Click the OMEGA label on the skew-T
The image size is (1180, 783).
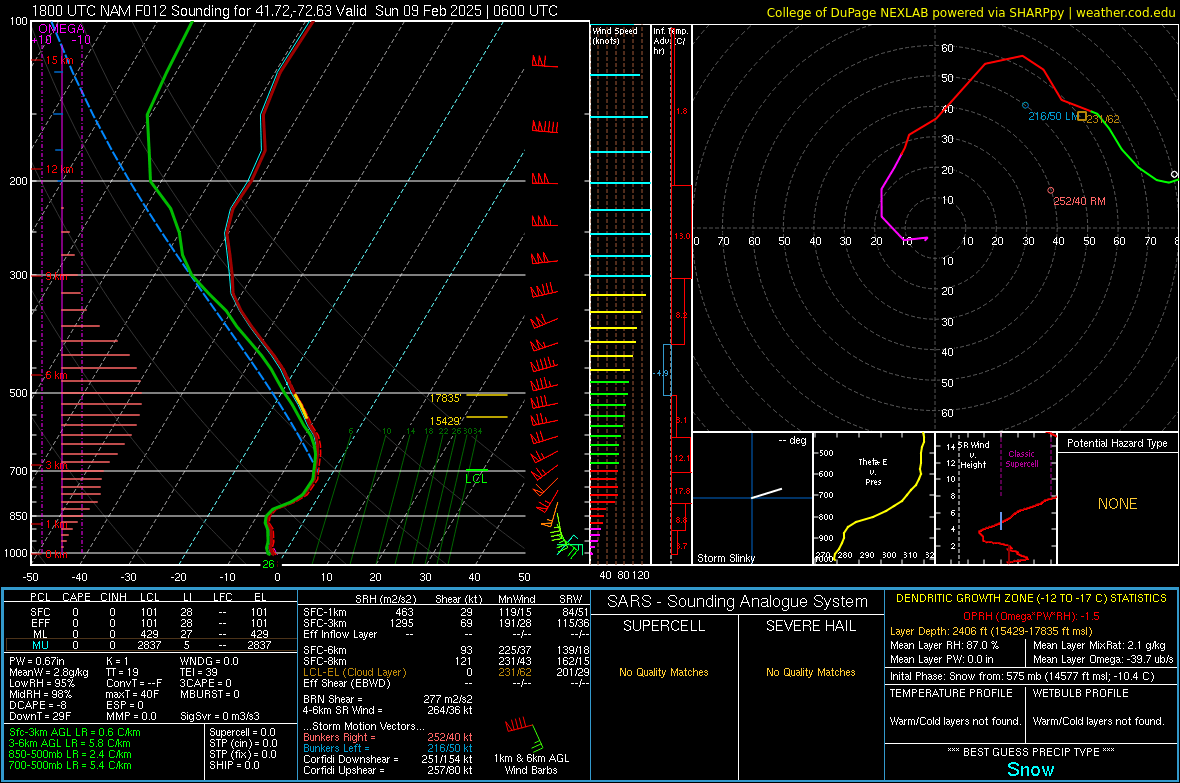click(x=61, y=29)
